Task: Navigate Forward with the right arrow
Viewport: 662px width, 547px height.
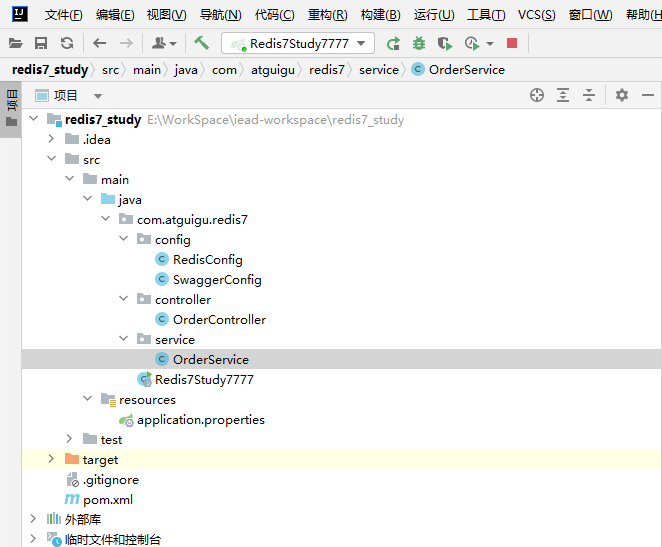Action: point(126,43)
